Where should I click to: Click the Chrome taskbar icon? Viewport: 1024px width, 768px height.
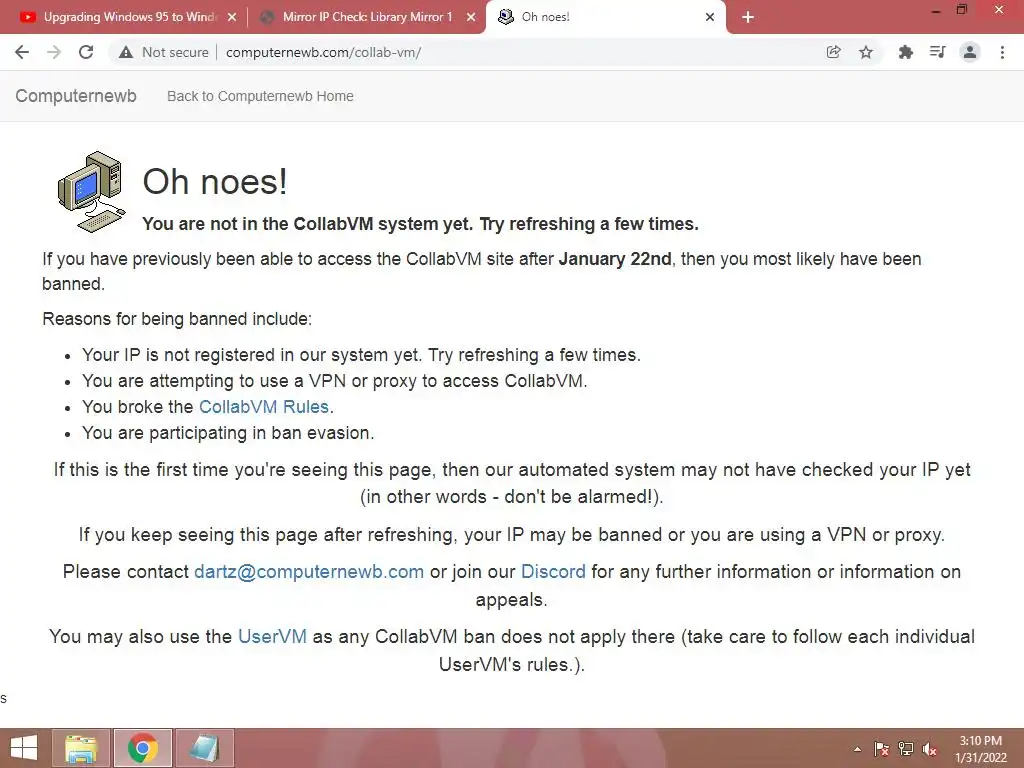pyautogui.click(x=142, y=748)
